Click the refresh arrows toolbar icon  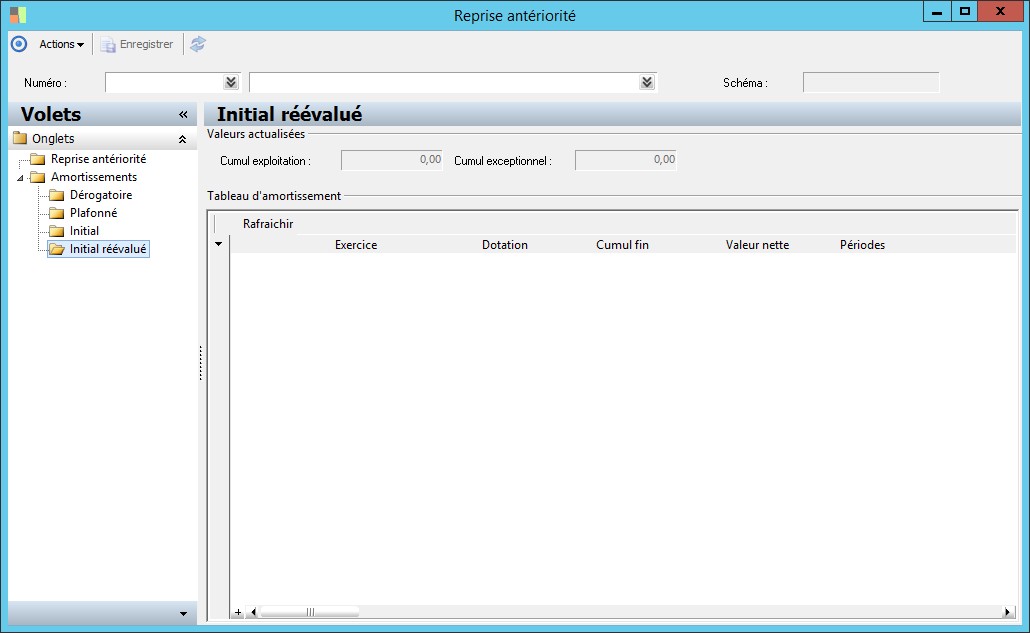tap(198, 44)
